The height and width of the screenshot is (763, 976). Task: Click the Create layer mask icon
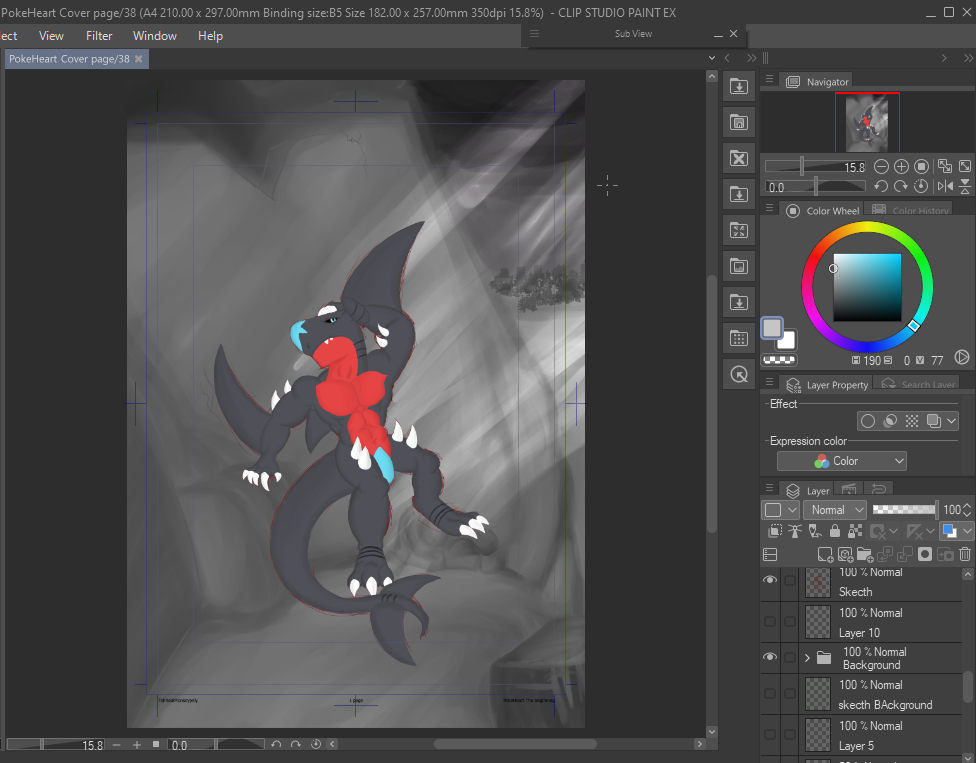(x=925, y=554)
